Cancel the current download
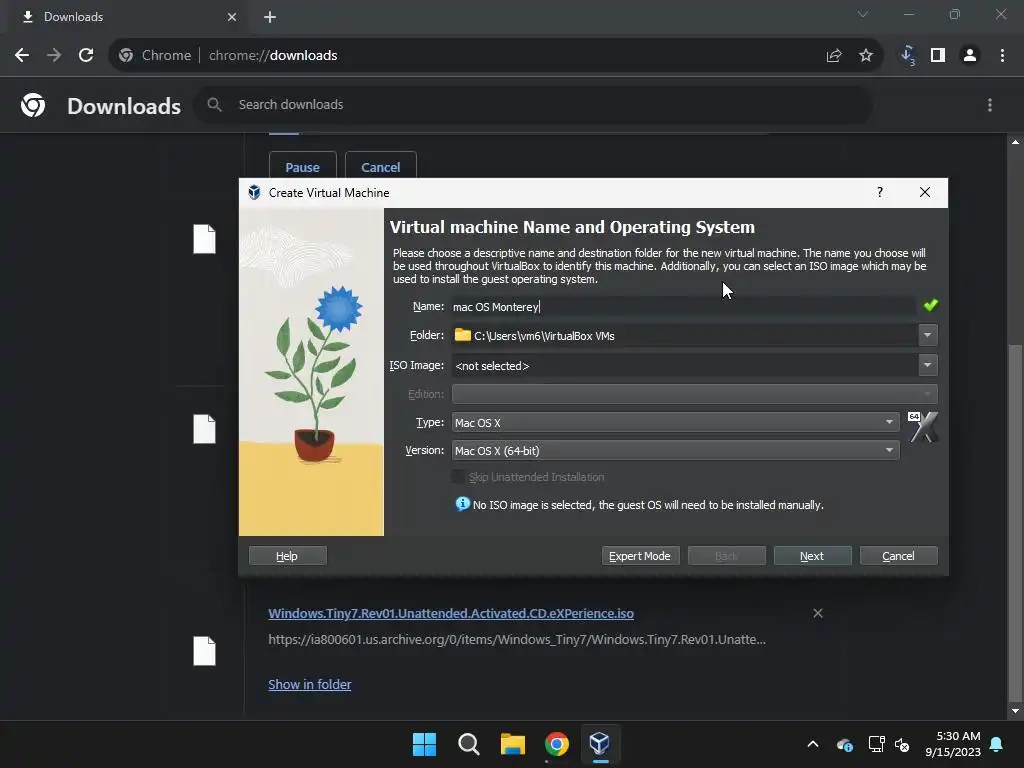 [381, 167]
